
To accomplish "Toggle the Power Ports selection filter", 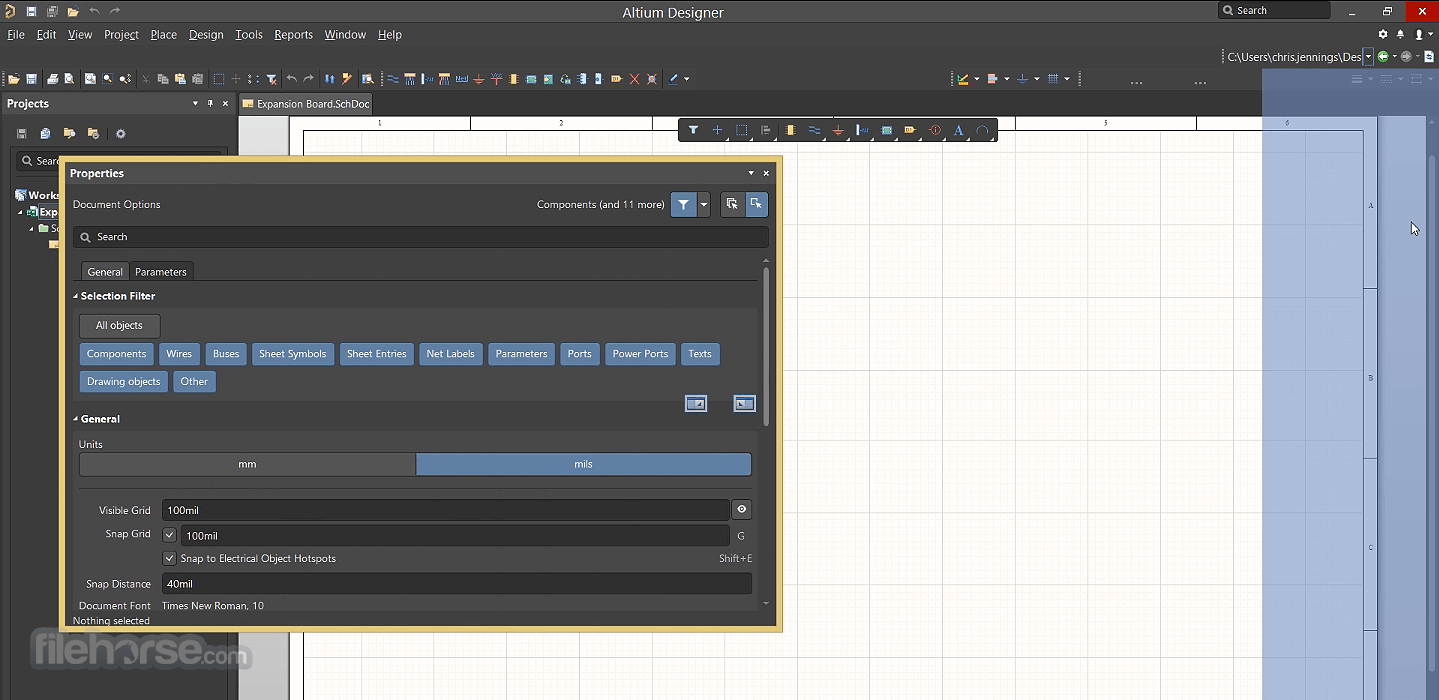I will (640, 354).
